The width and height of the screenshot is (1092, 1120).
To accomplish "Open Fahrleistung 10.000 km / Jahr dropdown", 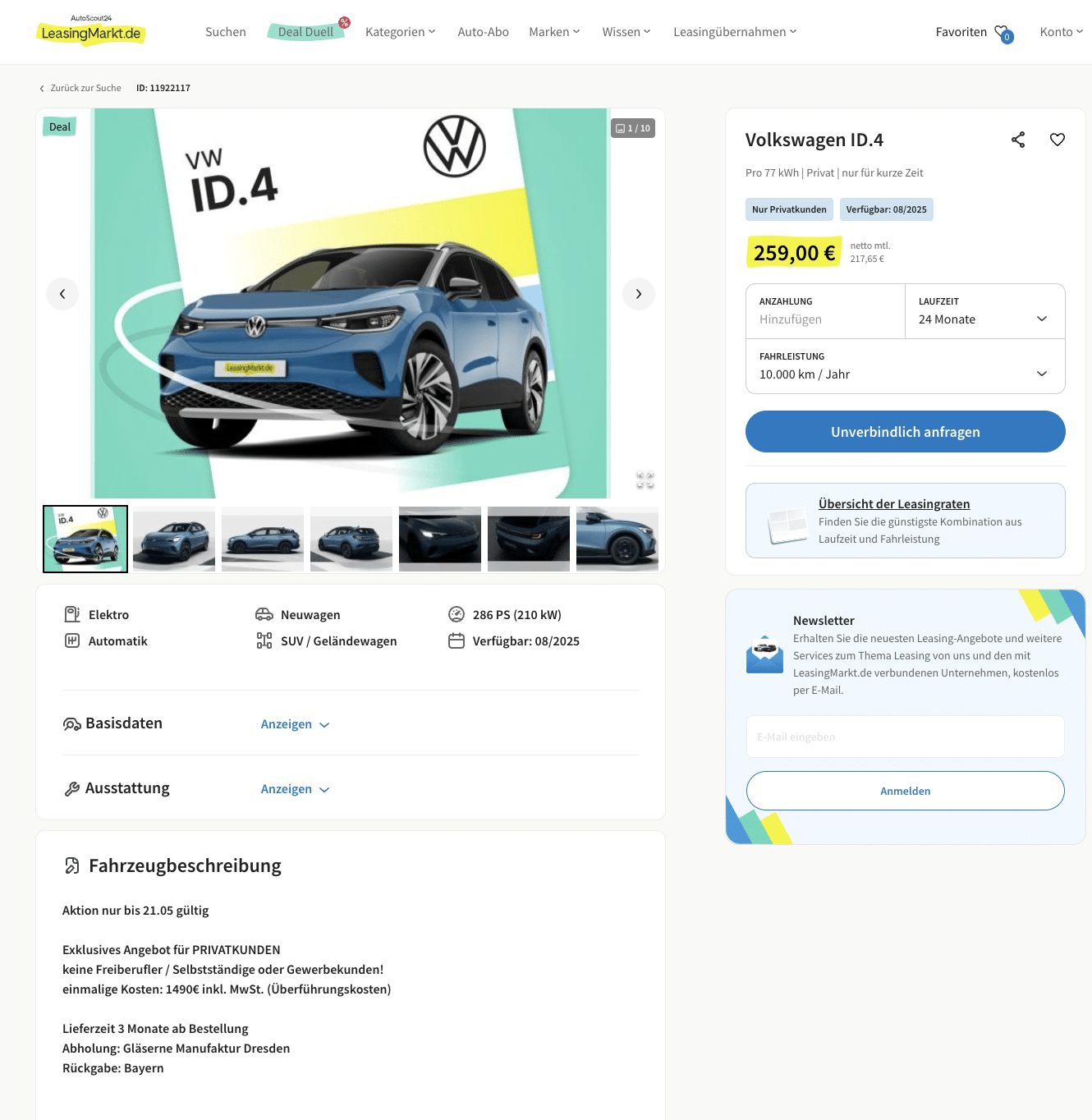I will [x=906, y=366].
